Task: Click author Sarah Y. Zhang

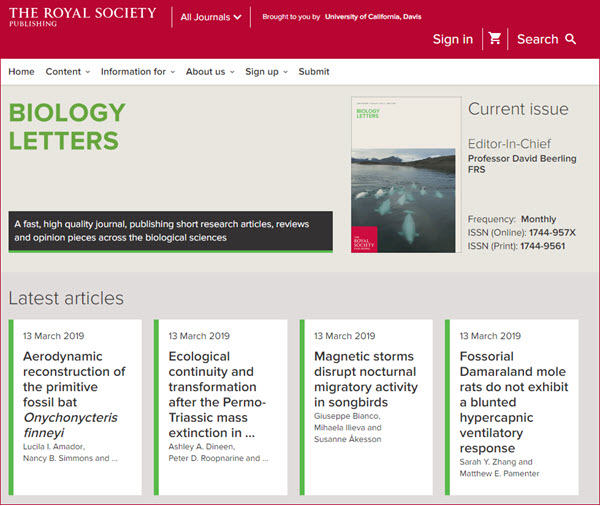Action: point(488,462)
